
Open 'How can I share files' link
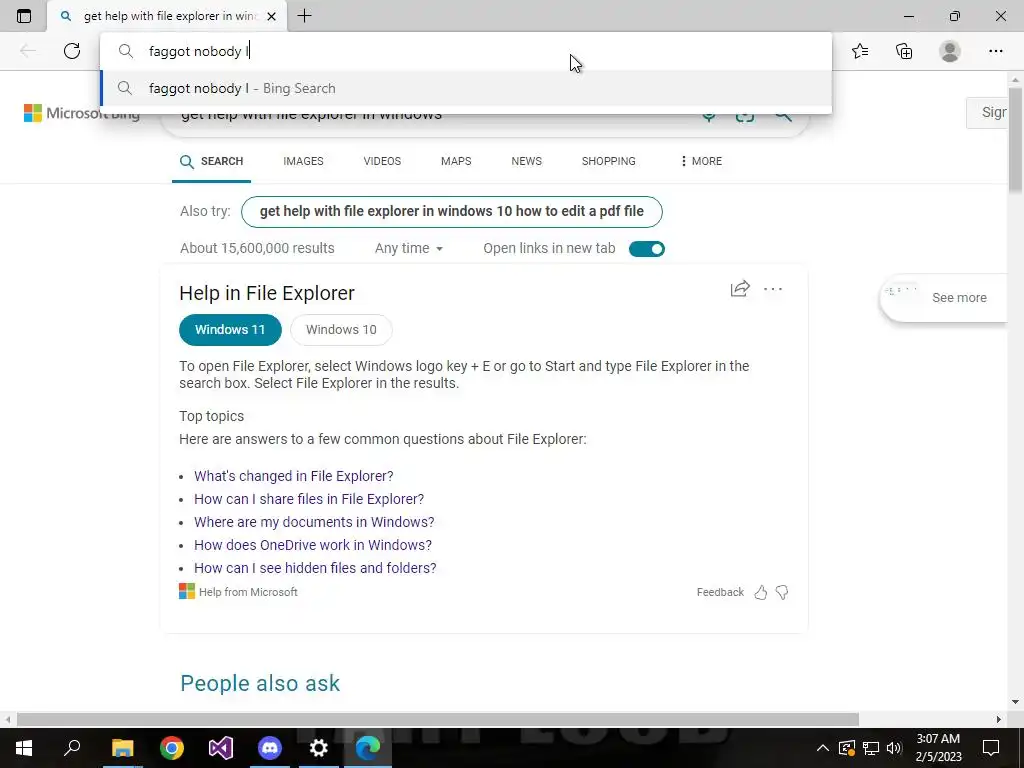point(309,499)
